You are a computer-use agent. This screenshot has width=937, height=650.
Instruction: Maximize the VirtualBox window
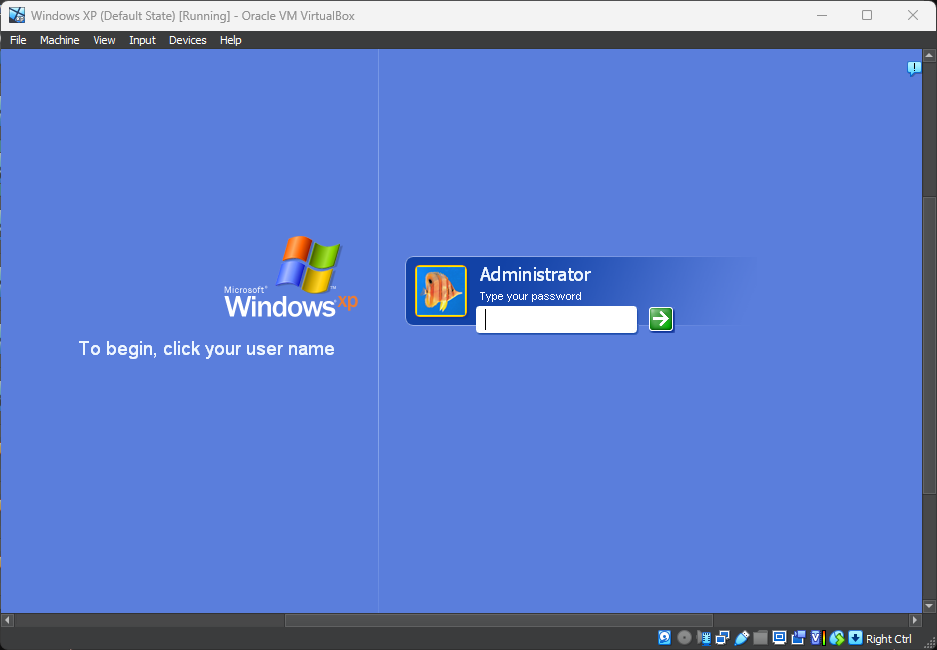pos(867,16)
